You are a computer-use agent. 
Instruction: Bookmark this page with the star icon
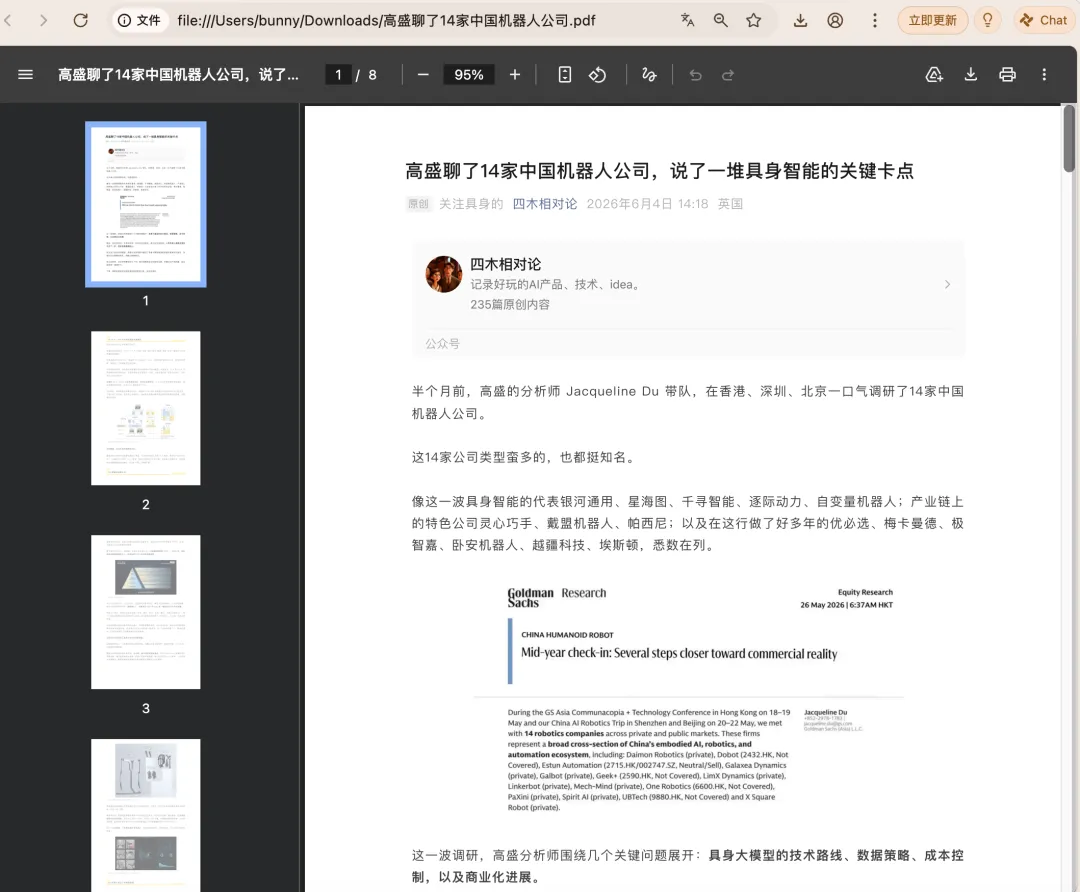tap(754, 21)
